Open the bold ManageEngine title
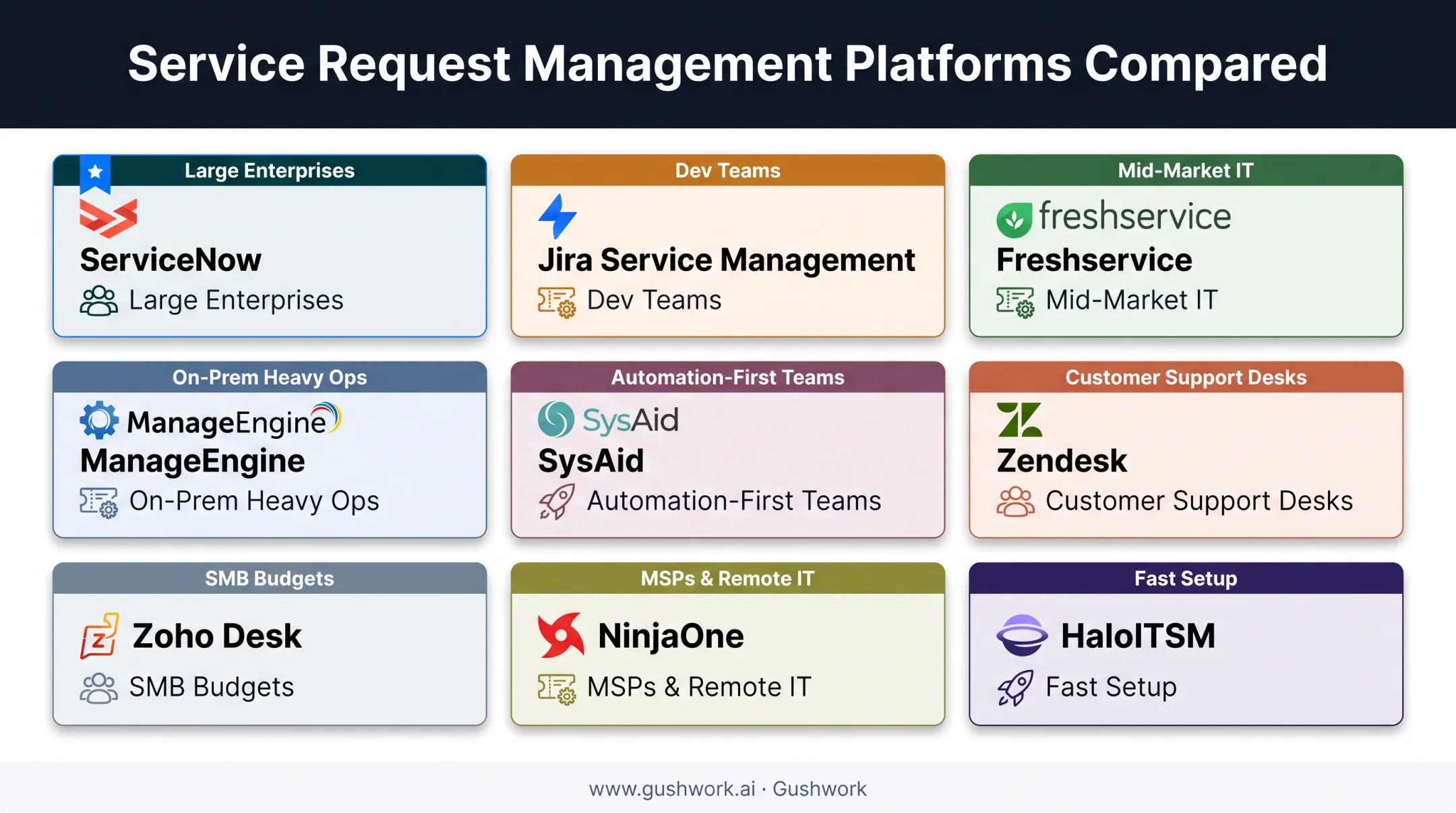This screenshot has width=1456, height=813. tap(192, 461)
